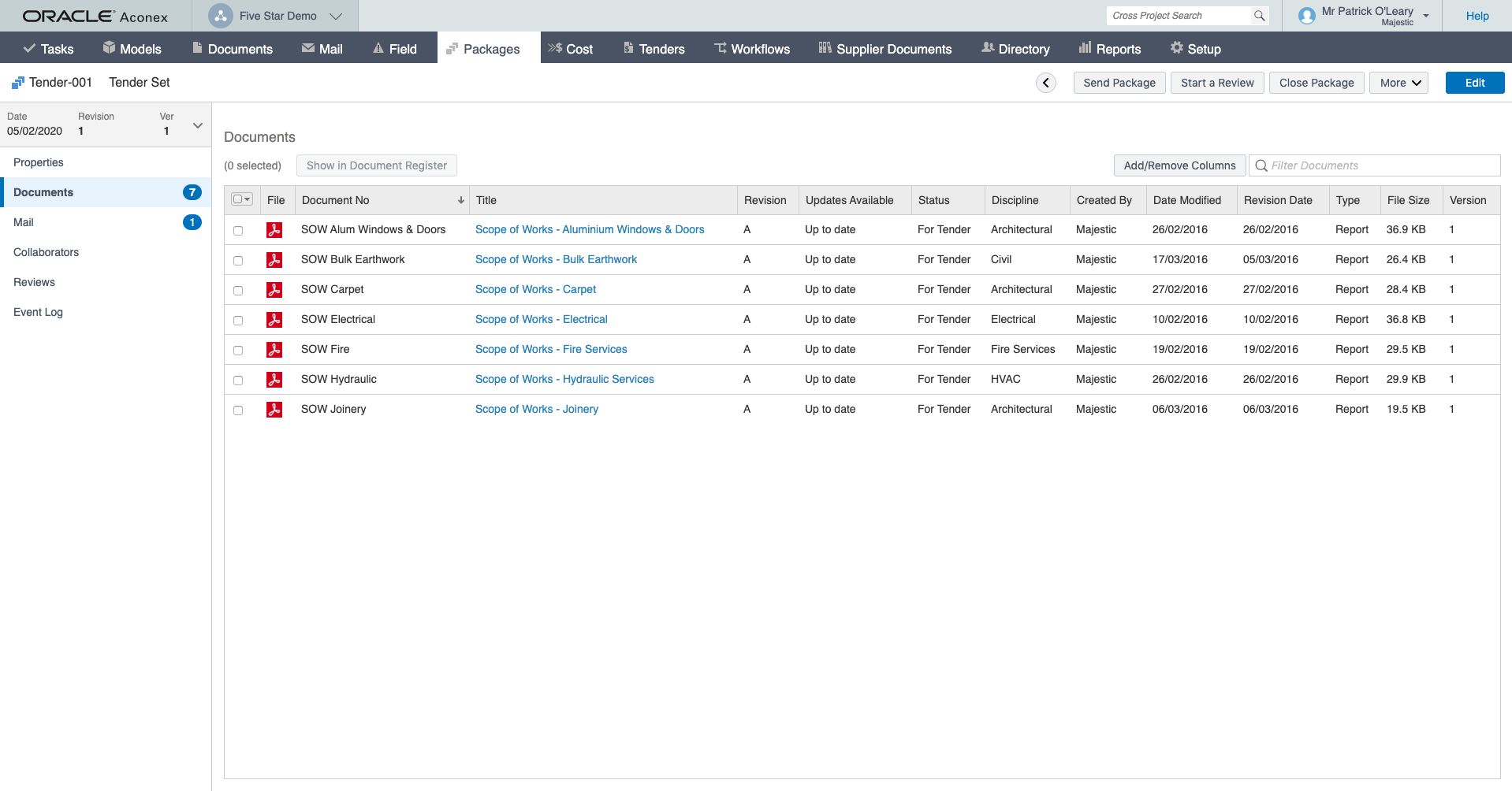Collapse the package details header chevron
This screenshot has height=791, width=1512.
point(197,124)
